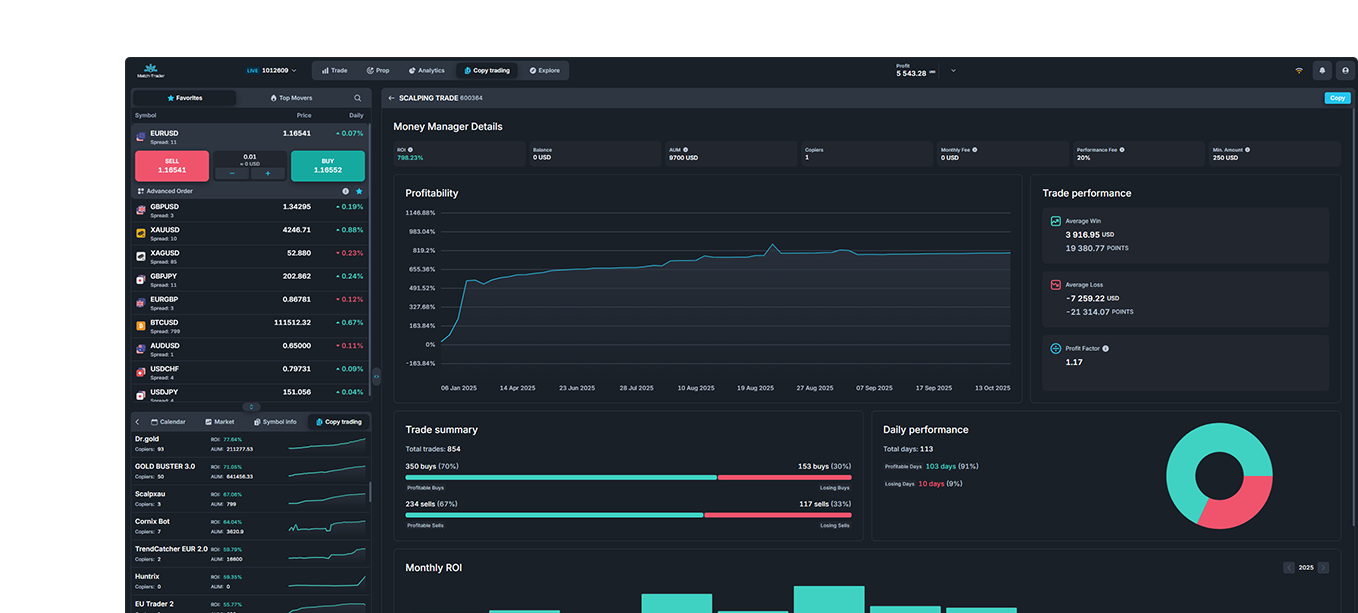
Task: Click the EURUSD info icon
Action: pyautogui.click(x=345, y=191)
